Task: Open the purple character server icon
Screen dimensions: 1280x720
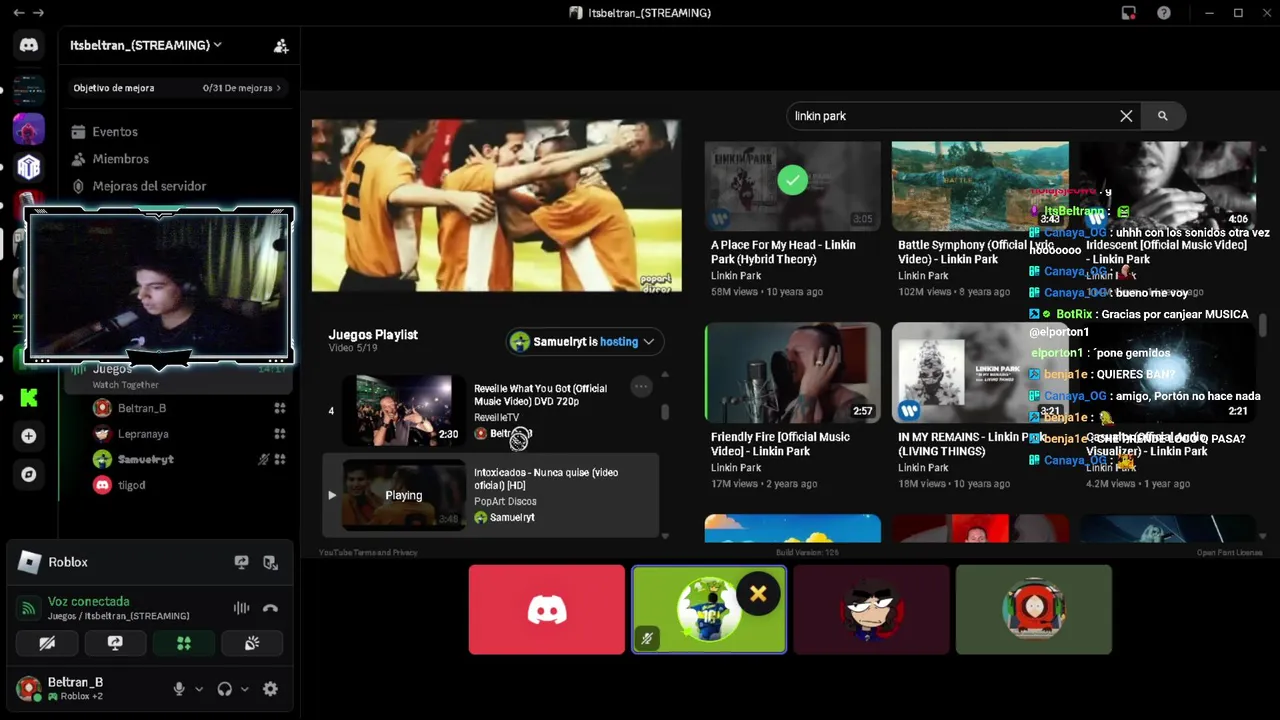Action: click(x=28, y=129)
